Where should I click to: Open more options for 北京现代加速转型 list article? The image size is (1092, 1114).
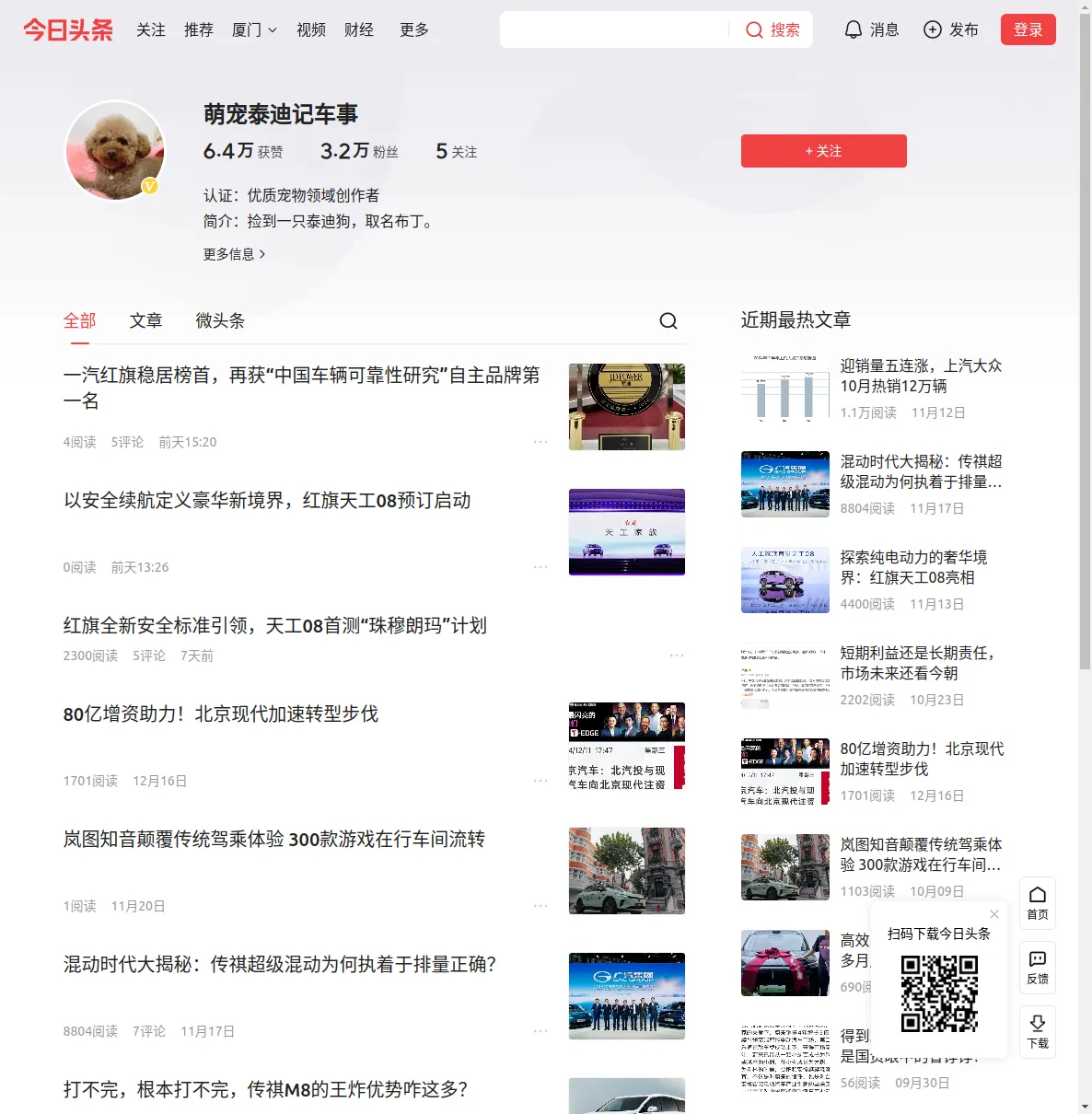coord(540,781)
